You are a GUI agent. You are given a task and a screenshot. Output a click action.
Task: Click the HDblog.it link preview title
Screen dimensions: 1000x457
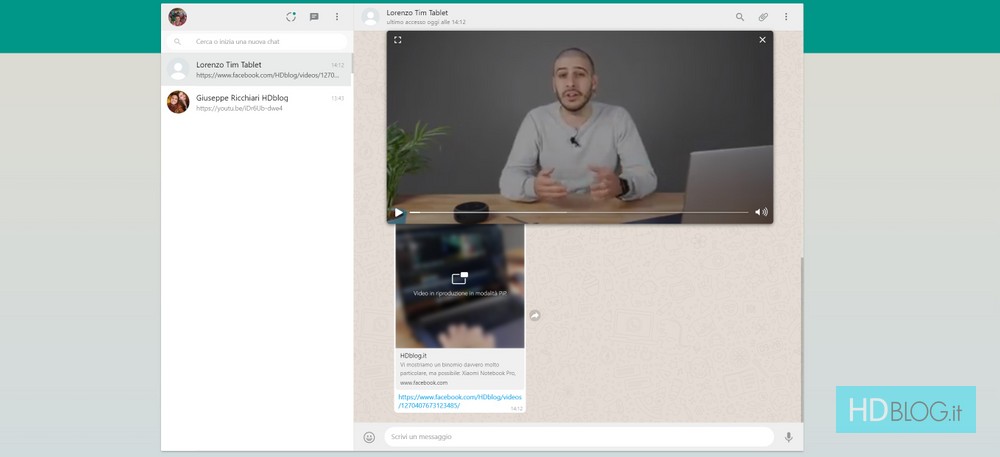point(413,356)
